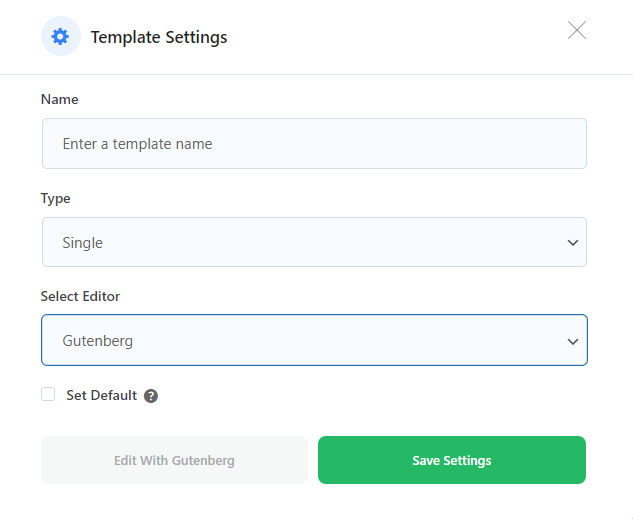Click the Type field chevron arrow

tap(573, 243)
